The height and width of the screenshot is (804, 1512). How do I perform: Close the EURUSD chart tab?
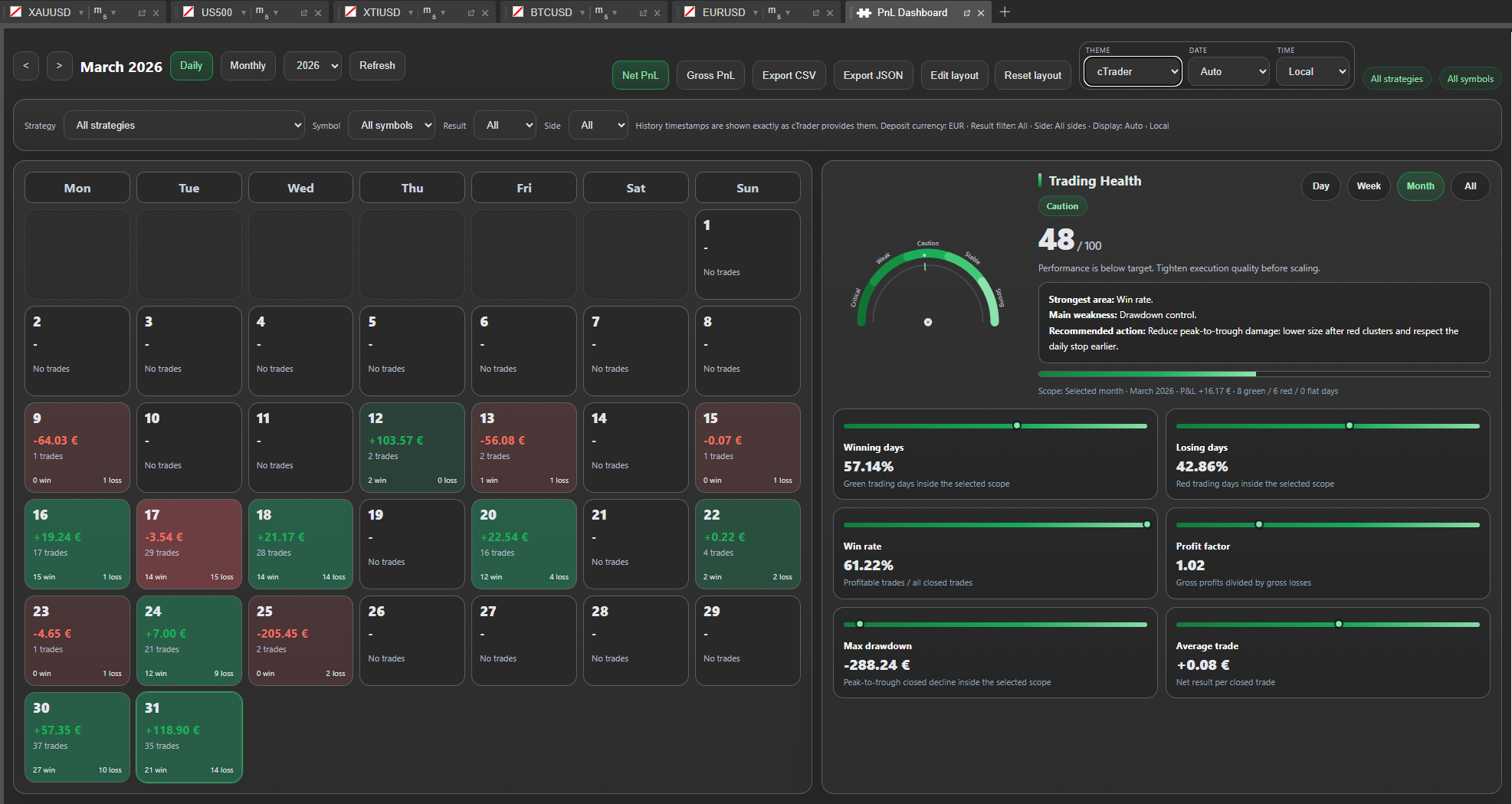830,13
